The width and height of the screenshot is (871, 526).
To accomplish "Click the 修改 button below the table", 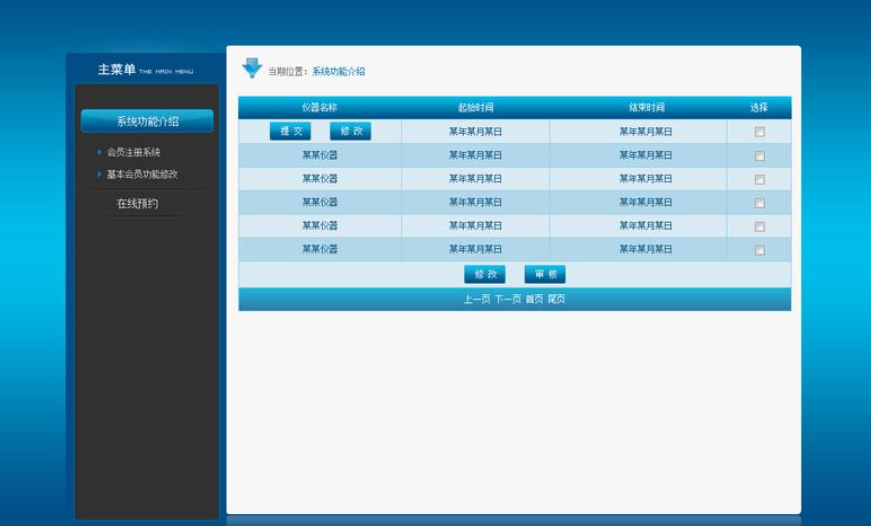I will pos(485,274).
